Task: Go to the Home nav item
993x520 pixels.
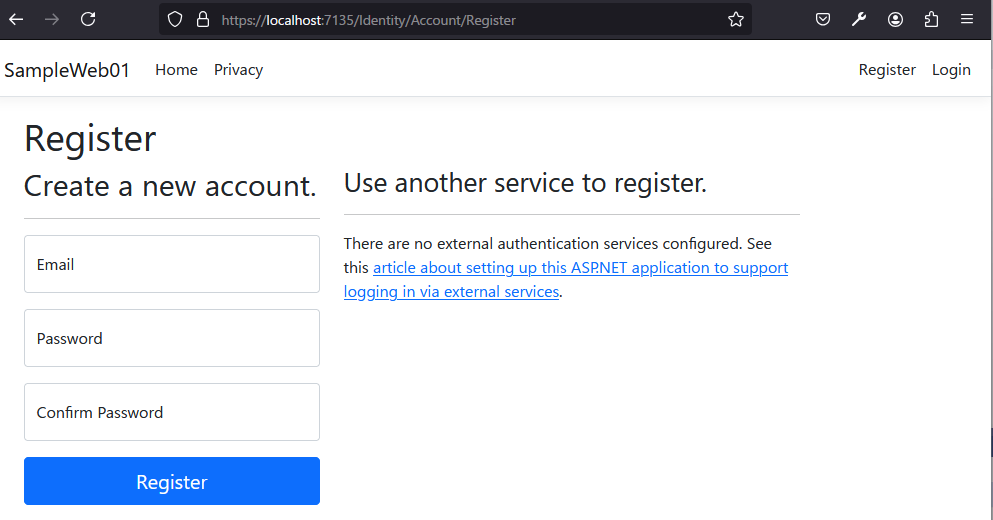Action: tap(176, 70)
